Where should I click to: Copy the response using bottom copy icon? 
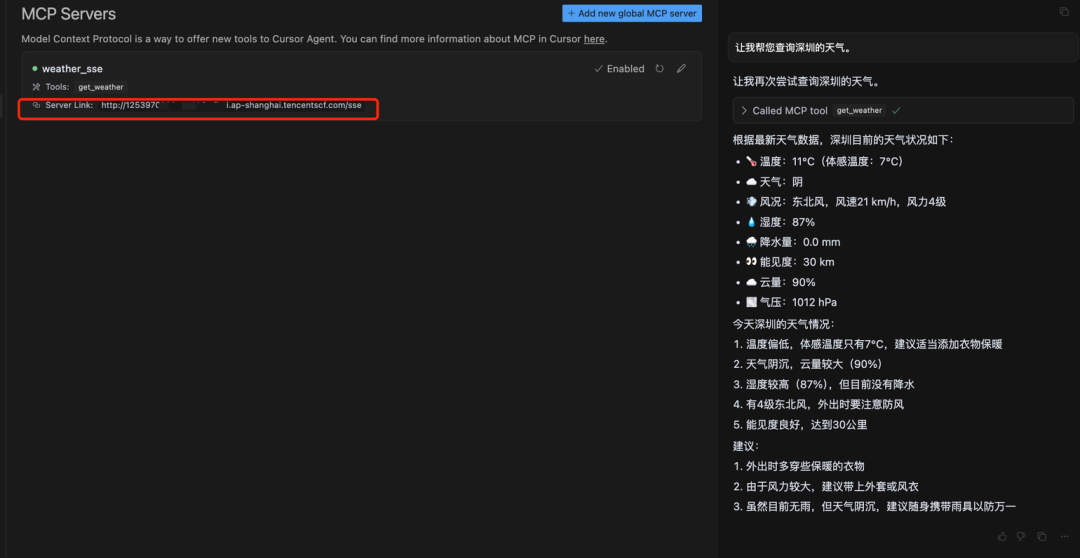tap(1041, 536)
